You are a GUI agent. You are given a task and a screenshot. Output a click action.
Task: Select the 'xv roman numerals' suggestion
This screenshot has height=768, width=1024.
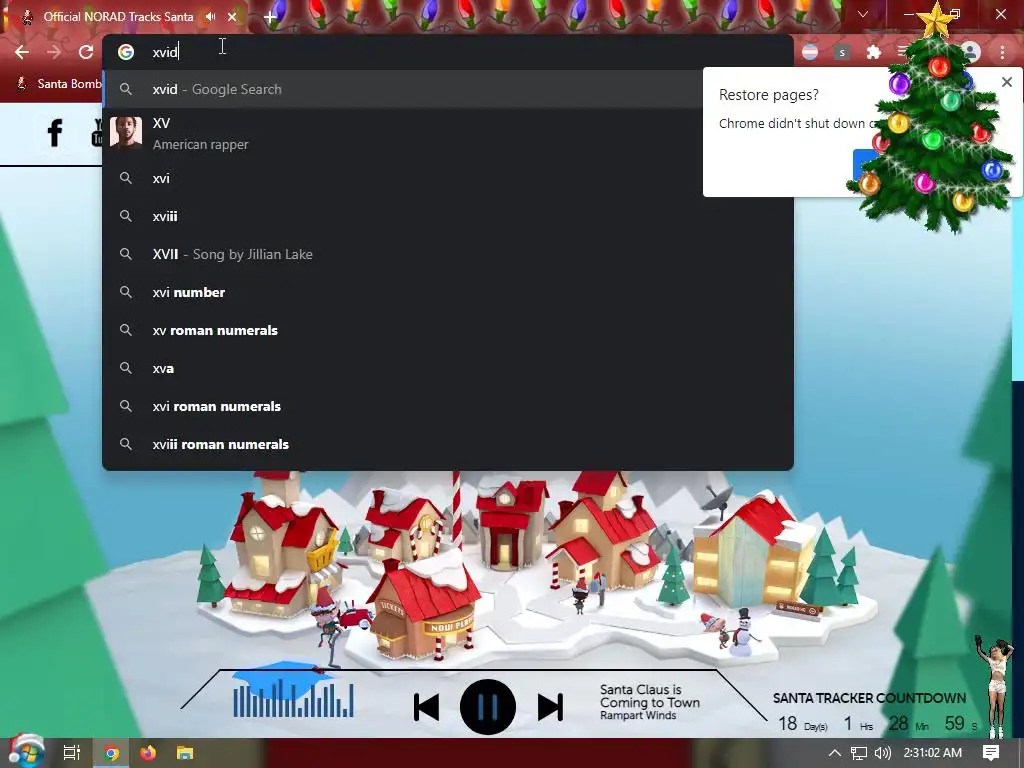[x=448, y=330]
